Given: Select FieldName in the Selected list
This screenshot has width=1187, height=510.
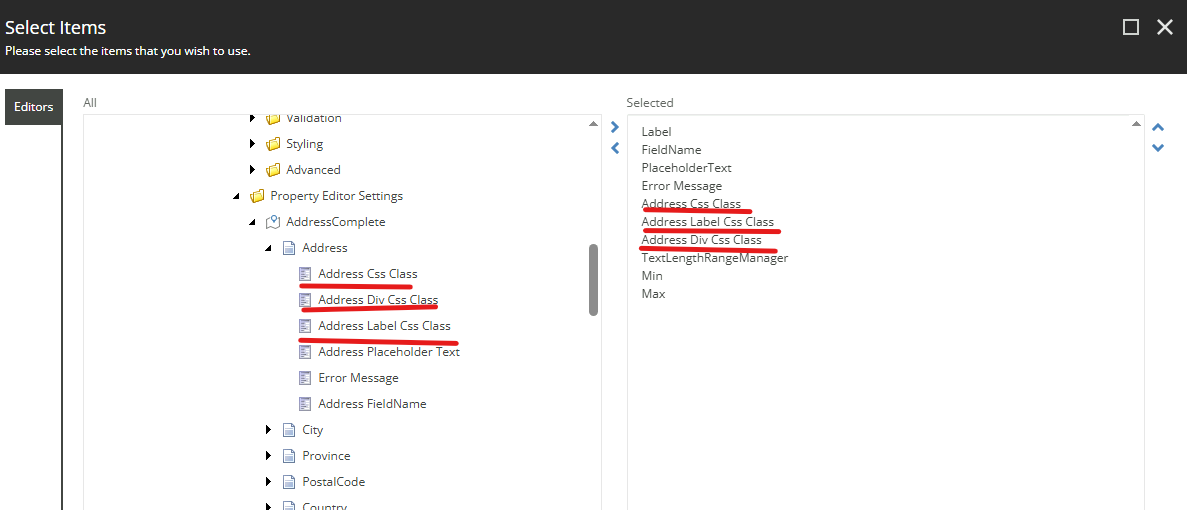Looking at the screenshot, I should [x=671, y=150].
